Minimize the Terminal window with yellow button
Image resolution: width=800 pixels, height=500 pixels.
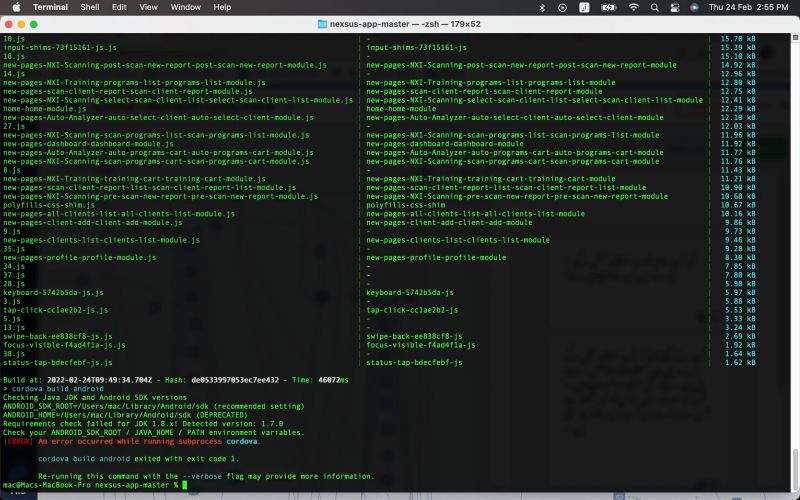click(x=21, y=24)
